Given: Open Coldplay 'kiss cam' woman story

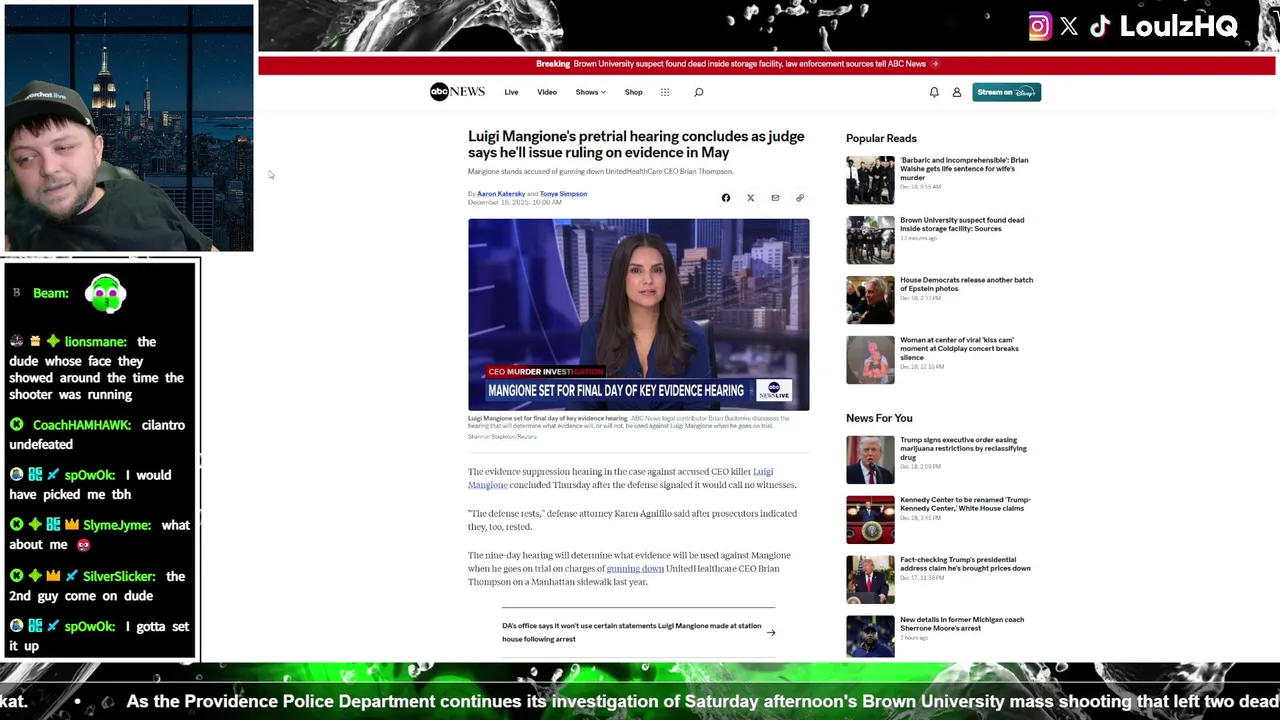Looking at the screenshot, I should coord(959,348).
